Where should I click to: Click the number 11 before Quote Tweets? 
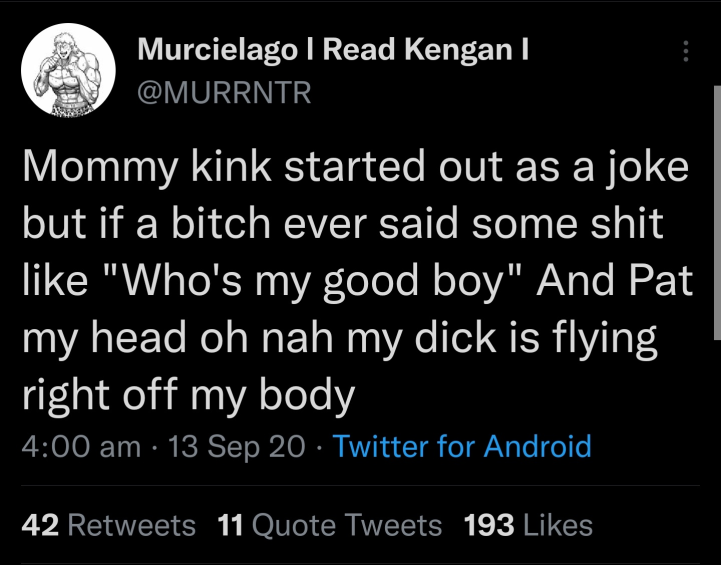coord(229,525)
